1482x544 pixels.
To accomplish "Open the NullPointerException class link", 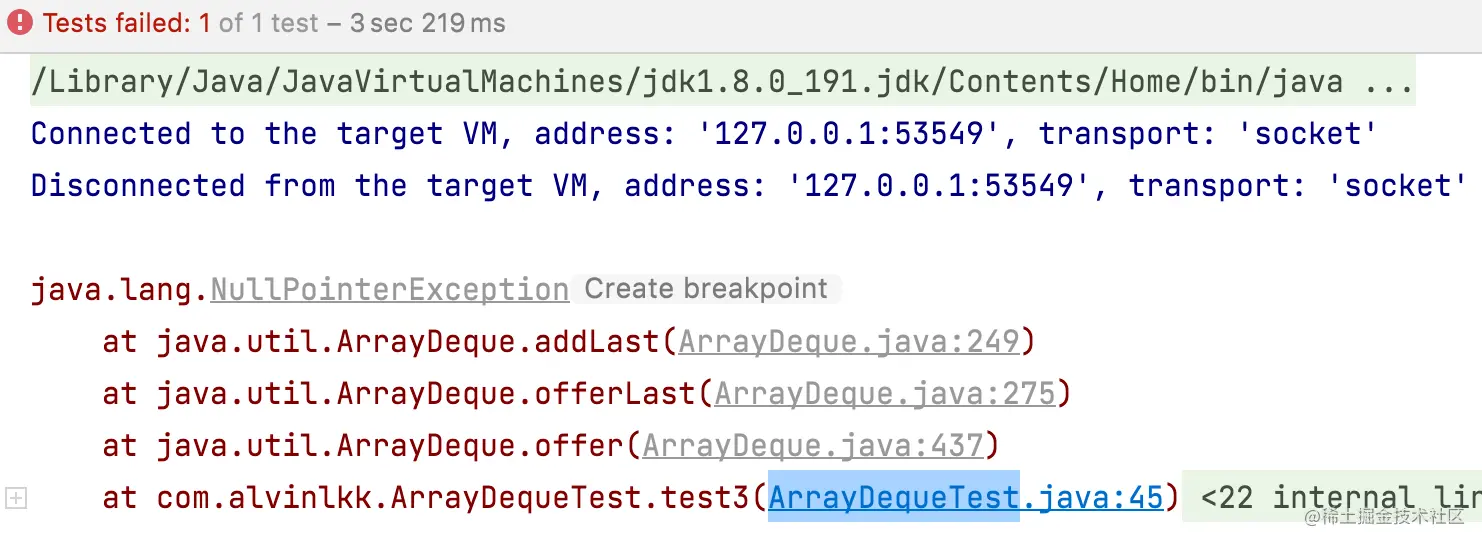I will click(x=390, y=290).
